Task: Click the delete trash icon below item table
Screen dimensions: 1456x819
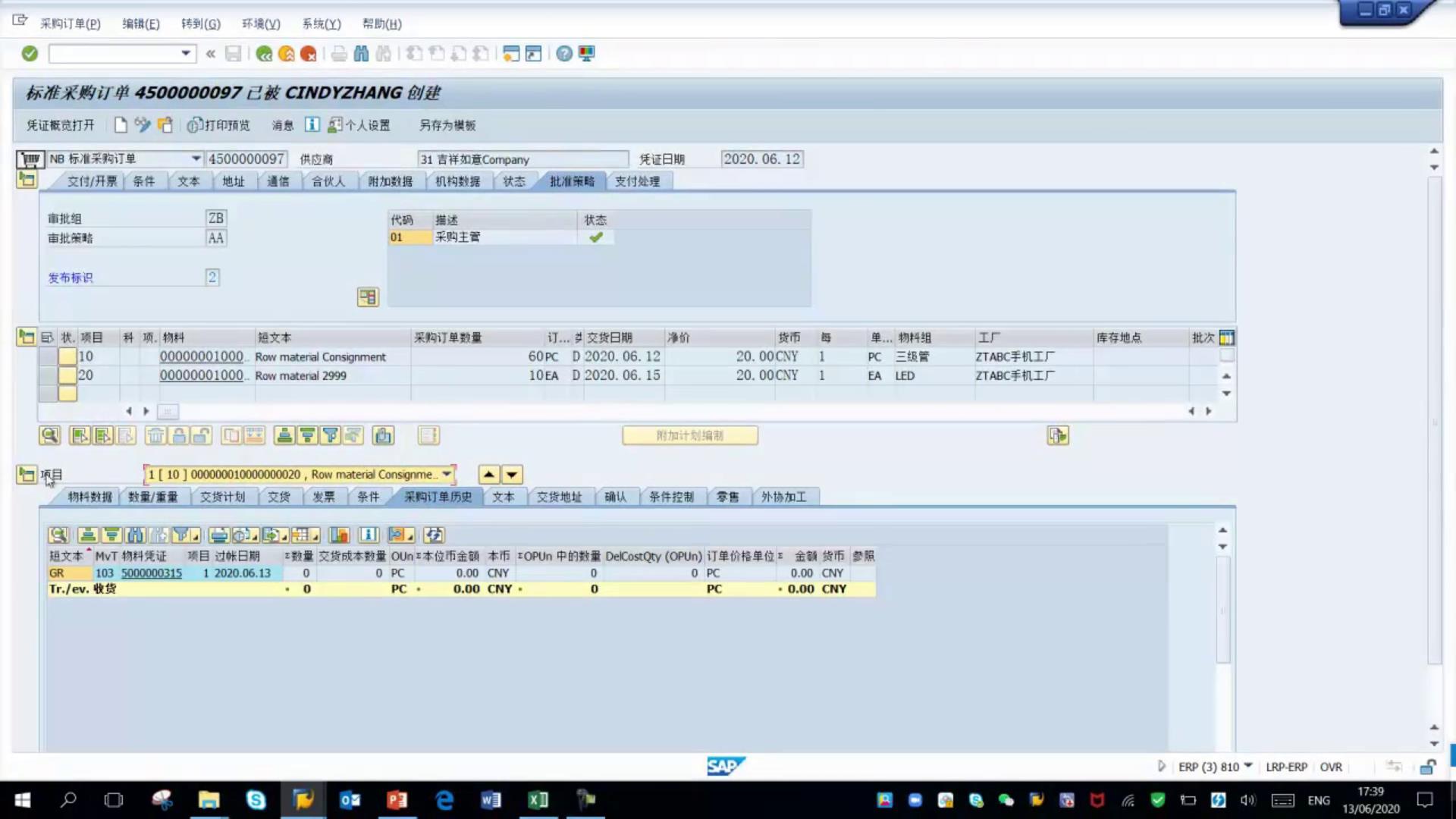Action: coord(155,435)
